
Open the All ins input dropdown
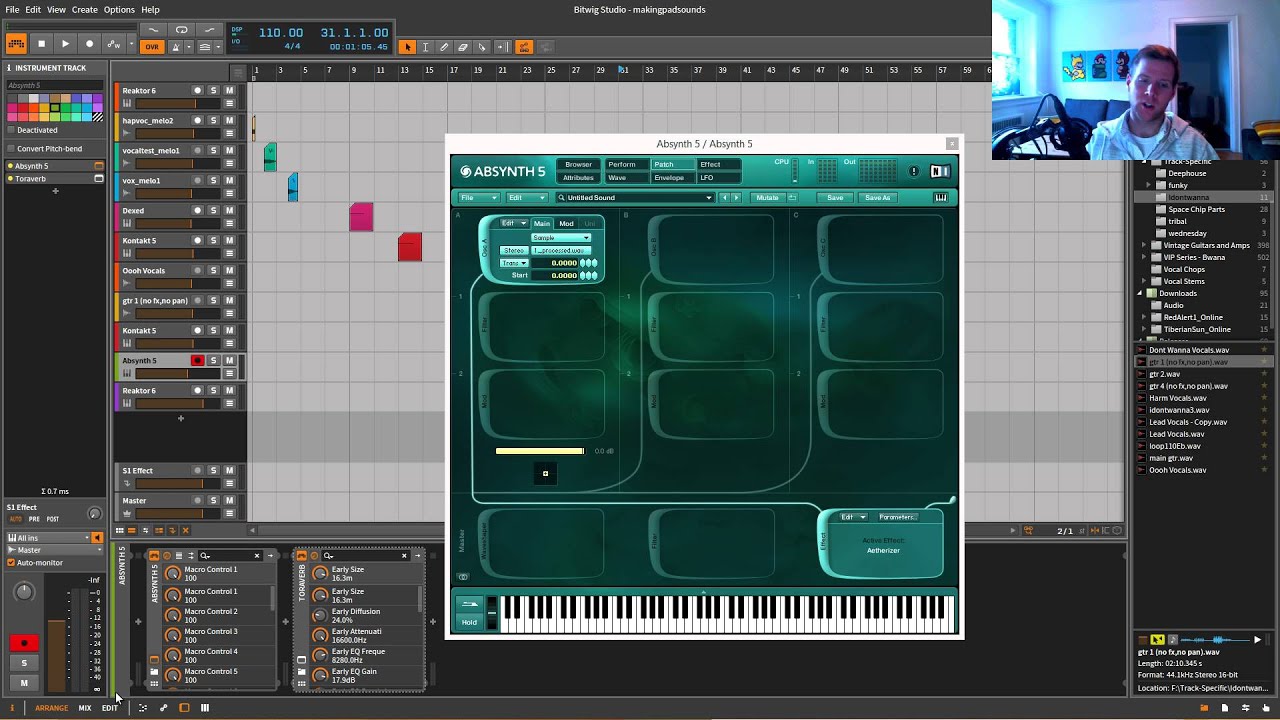(x=48, y=538)
